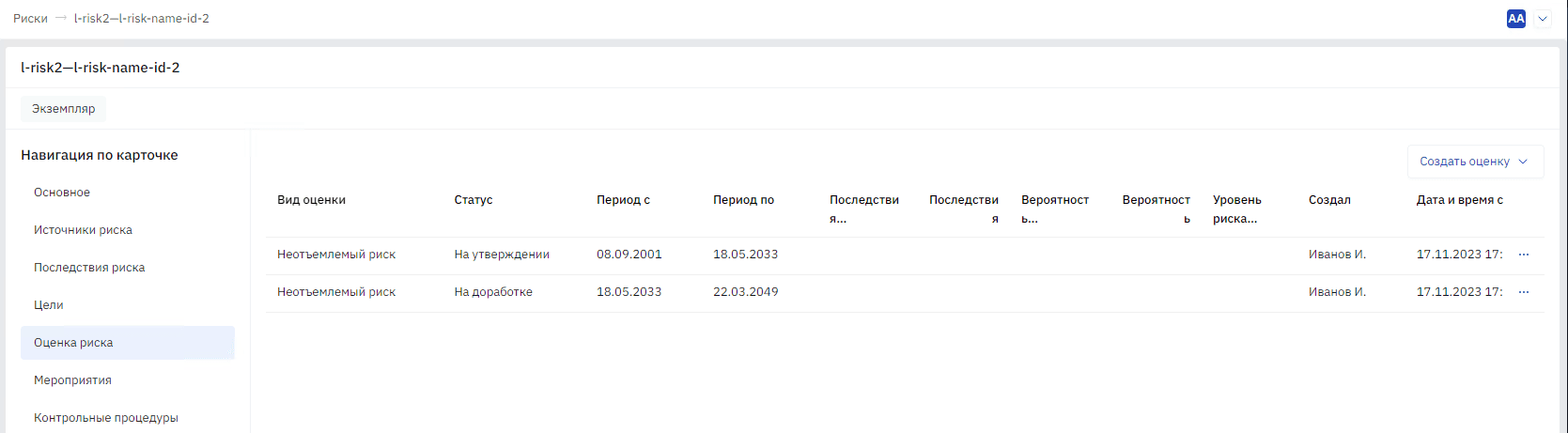Click Навигация по карточке heading
Screen dimensions: 1568x433
point(100,155)
